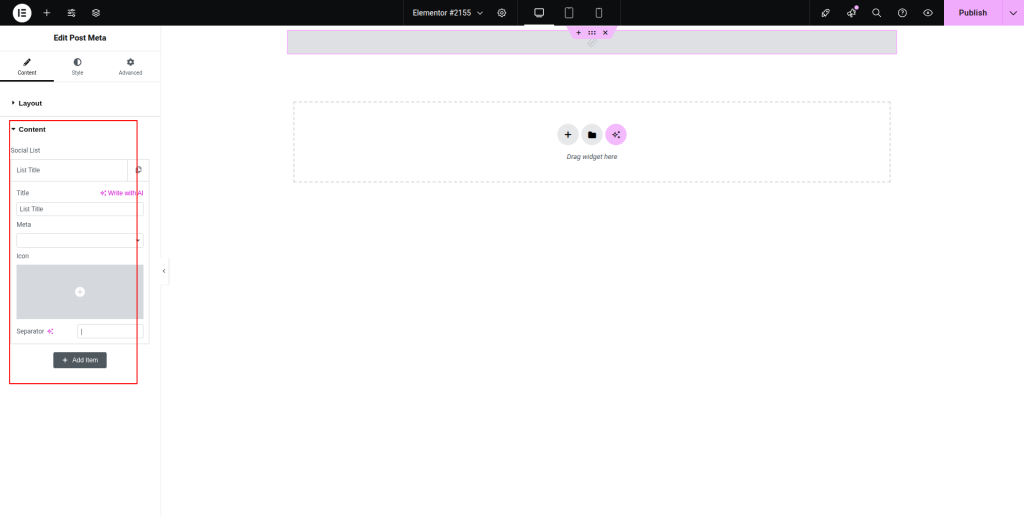The image size is (1024, 516).
Task: Choose an icon in the Icon picker
Action: [80, 292]
